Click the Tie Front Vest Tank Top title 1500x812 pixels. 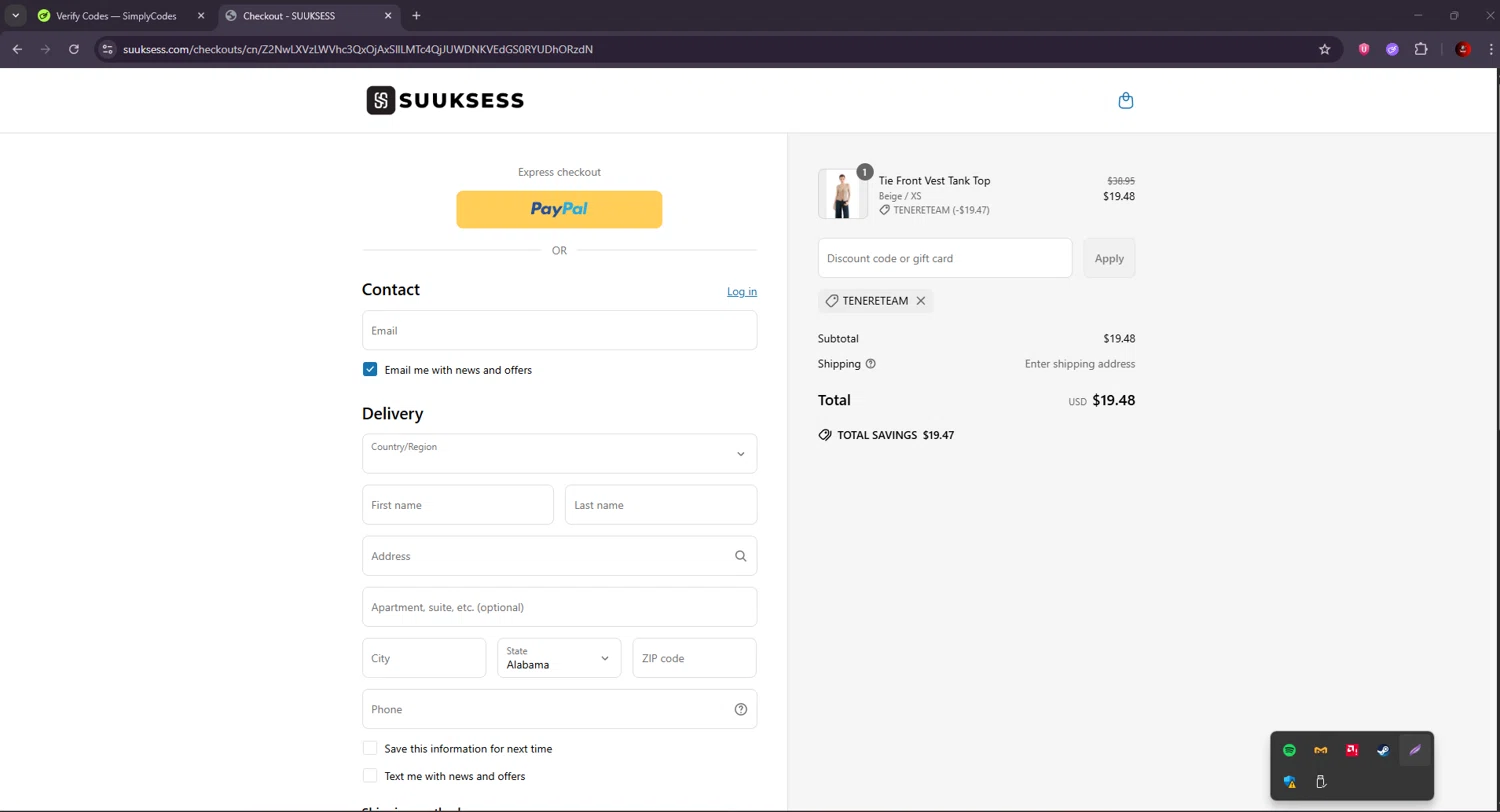pyautogui.click(x=934, y=181)
